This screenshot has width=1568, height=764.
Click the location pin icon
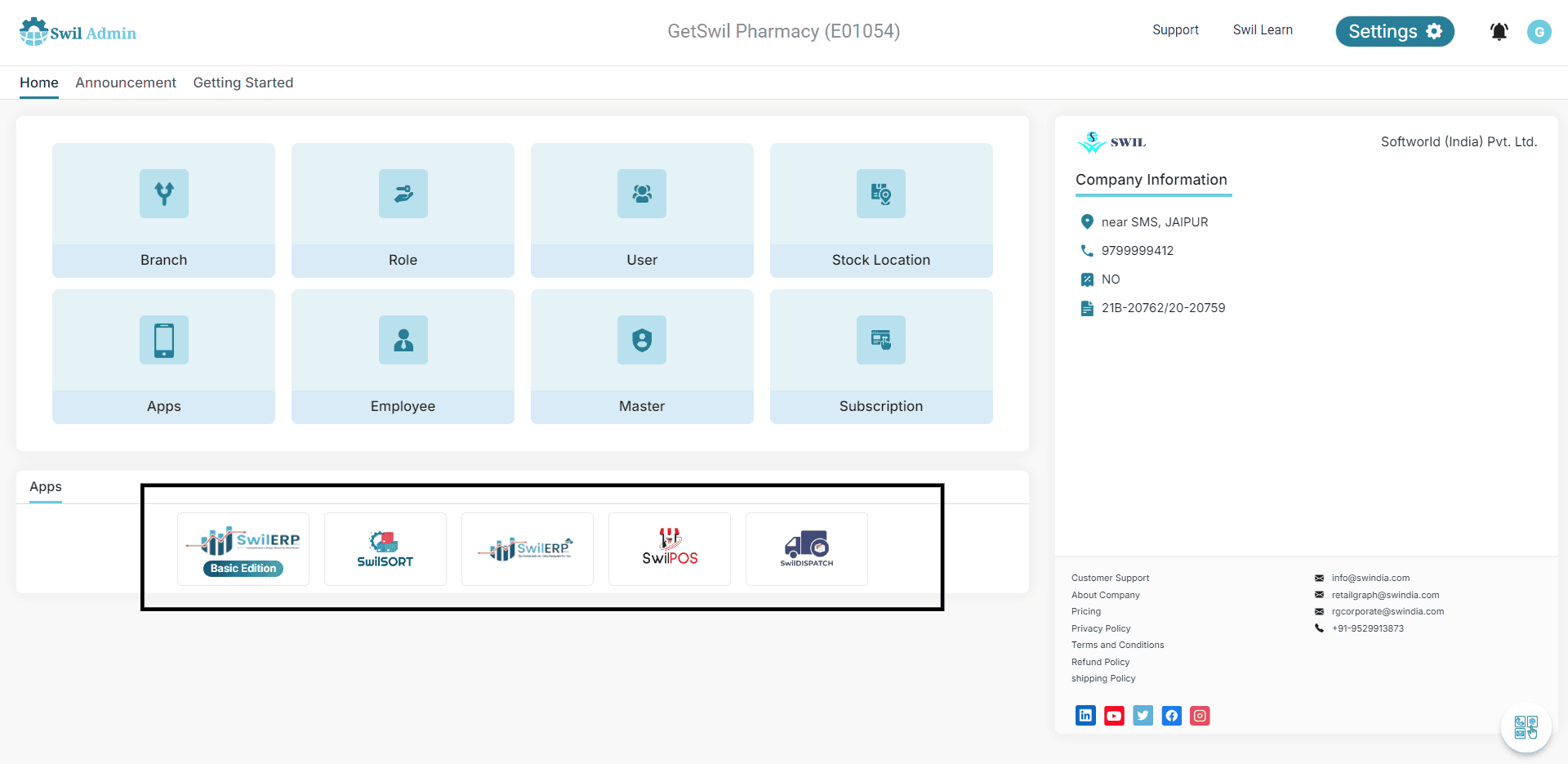tap(1087, 221)
